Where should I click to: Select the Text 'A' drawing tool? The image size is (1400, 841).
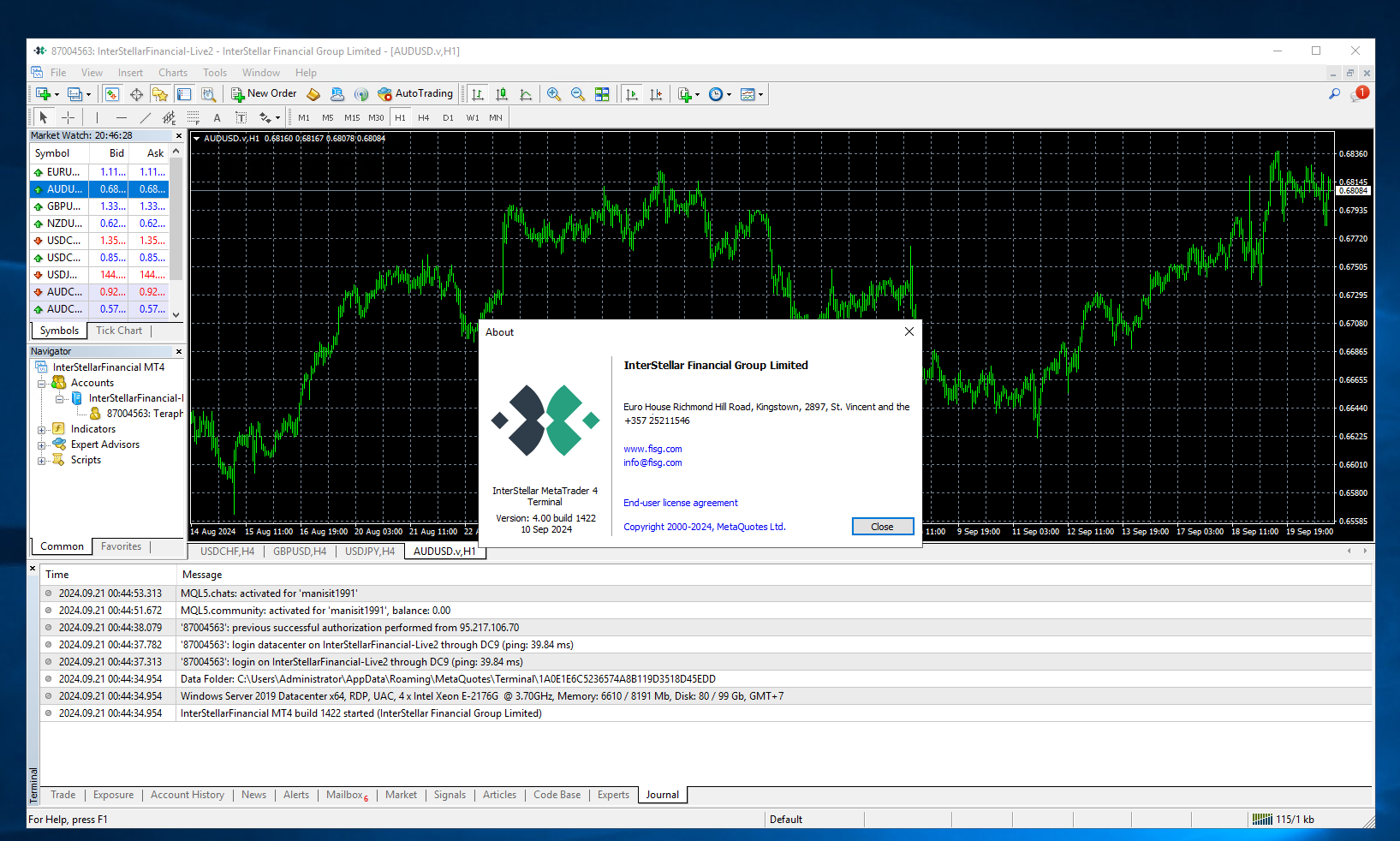(x=217, y=117)
